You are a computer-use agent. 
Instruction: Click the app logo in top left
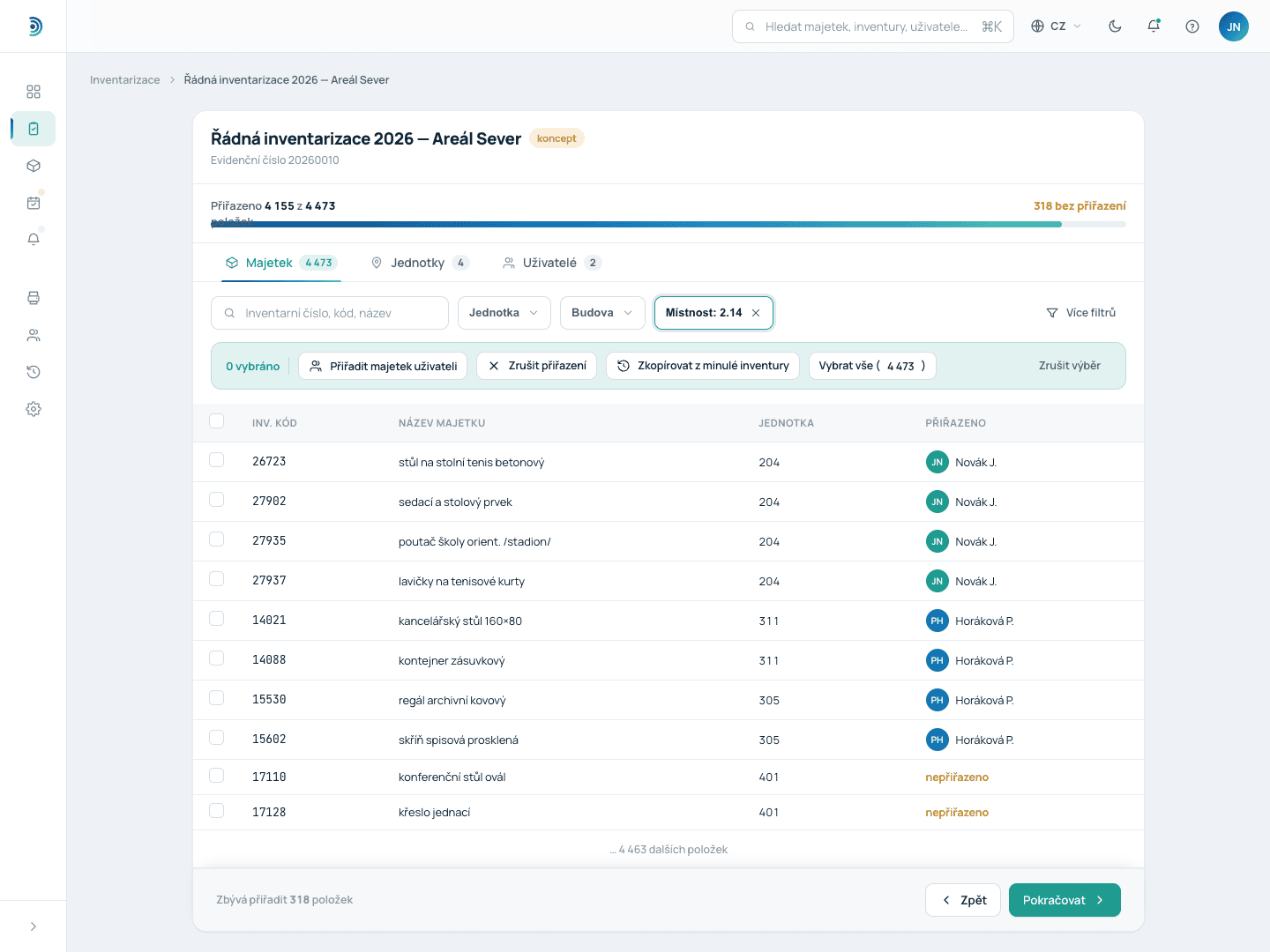point(34,26)
